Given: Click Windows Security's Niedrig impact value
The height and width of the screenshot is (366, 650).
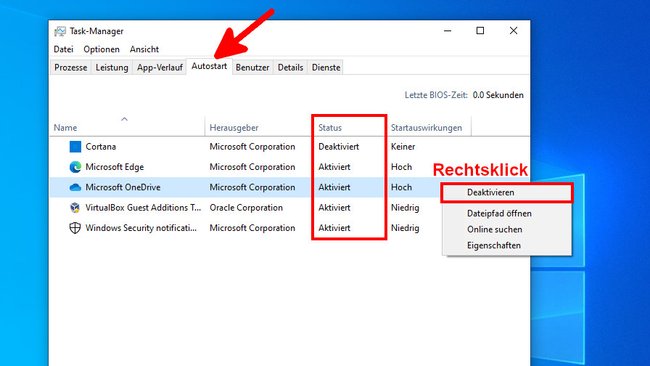Looking at the screenshot, I should tap(405, 228).
